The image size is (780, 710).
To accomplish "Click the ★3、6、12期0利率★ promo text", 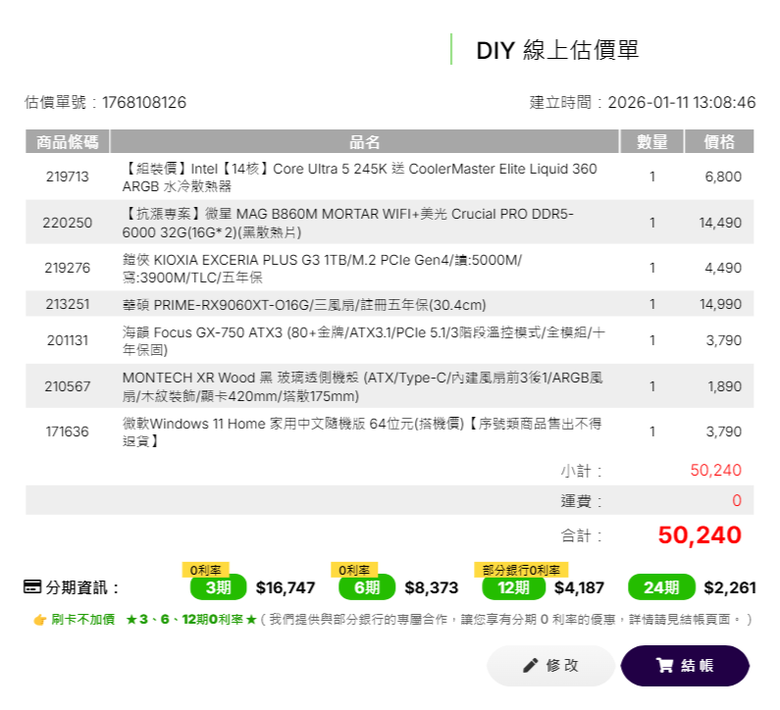I will pyautogui.click(x=191, y=619).
